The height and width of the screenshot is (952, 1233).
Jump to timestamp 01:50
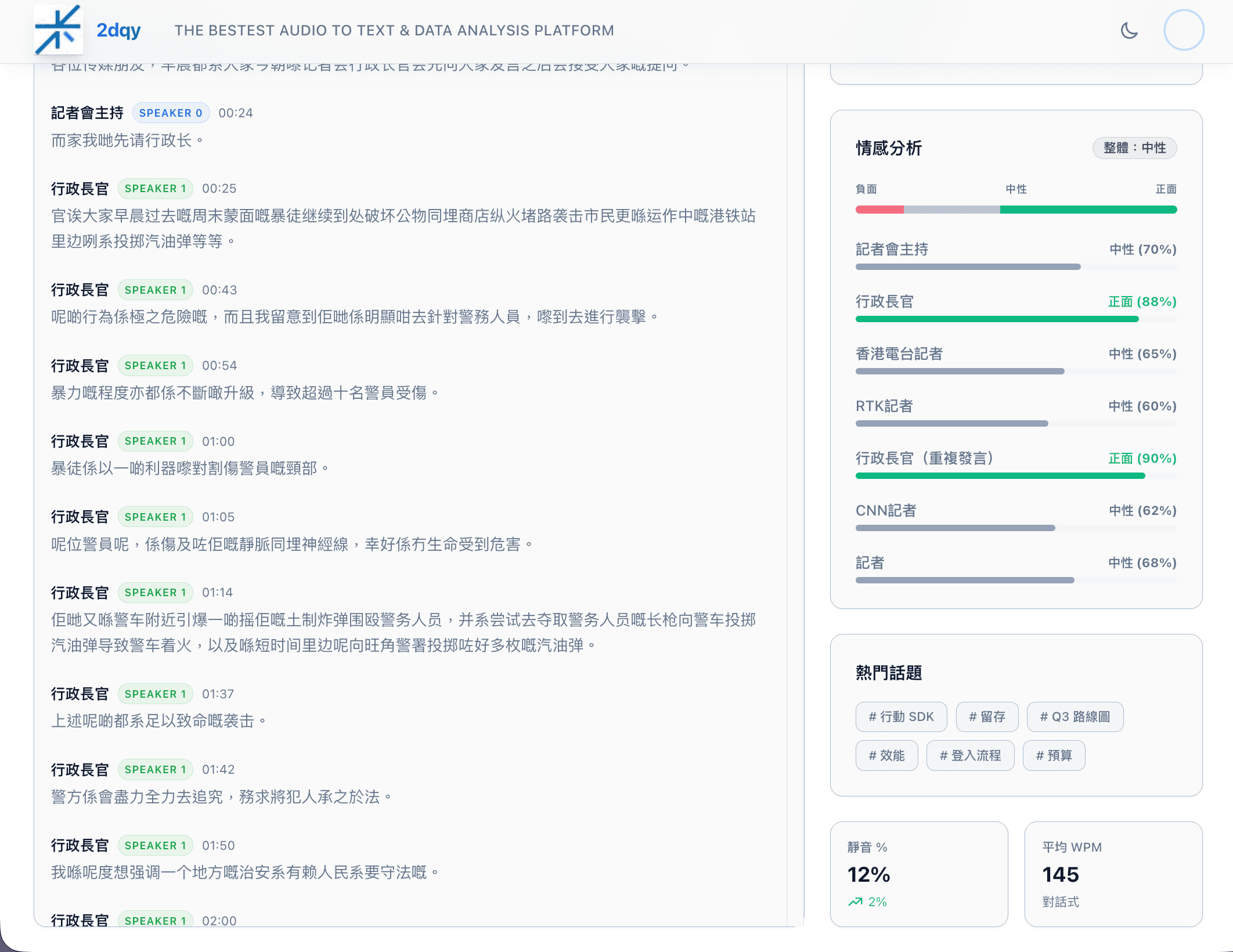click(218, 846)
